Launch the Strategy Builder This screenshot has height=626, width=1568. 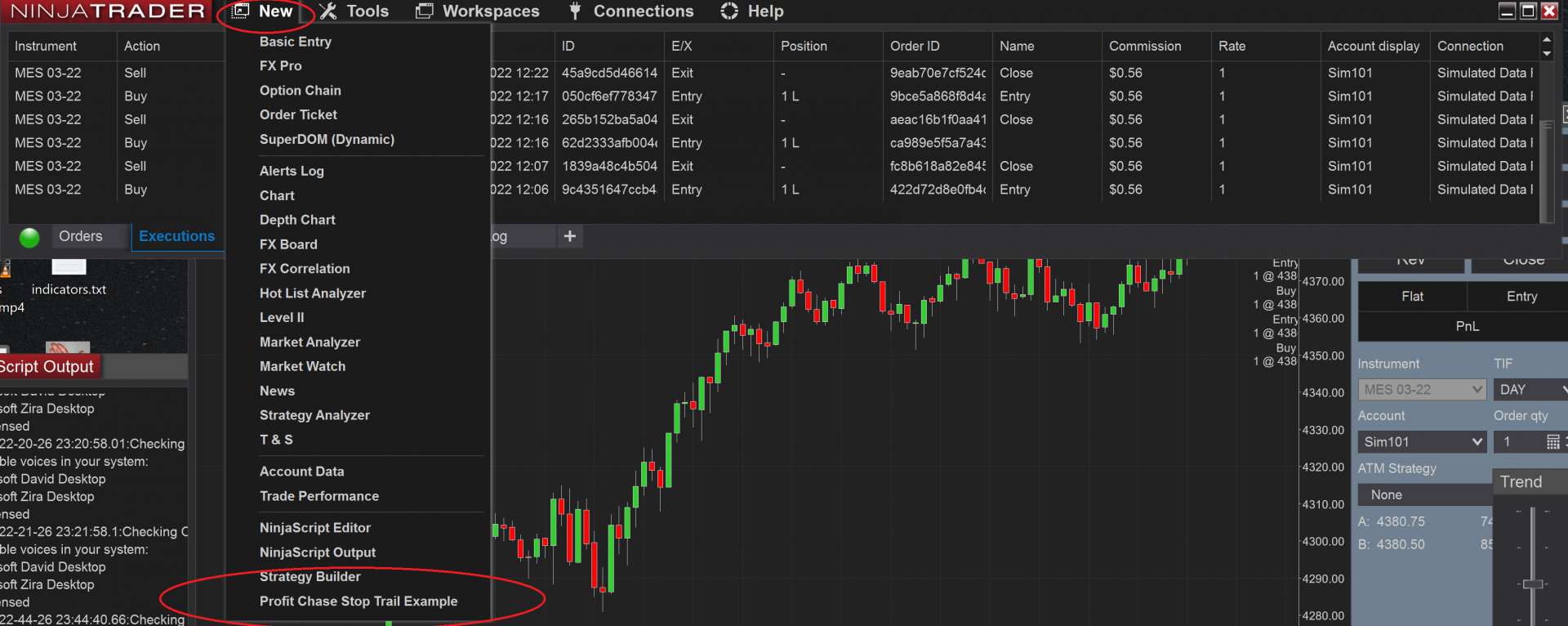click(310, 577)
